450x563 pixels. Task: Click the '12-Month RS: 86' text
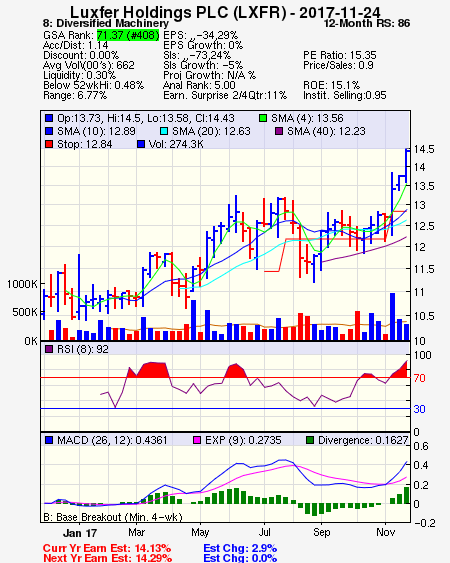pos(367,23)
